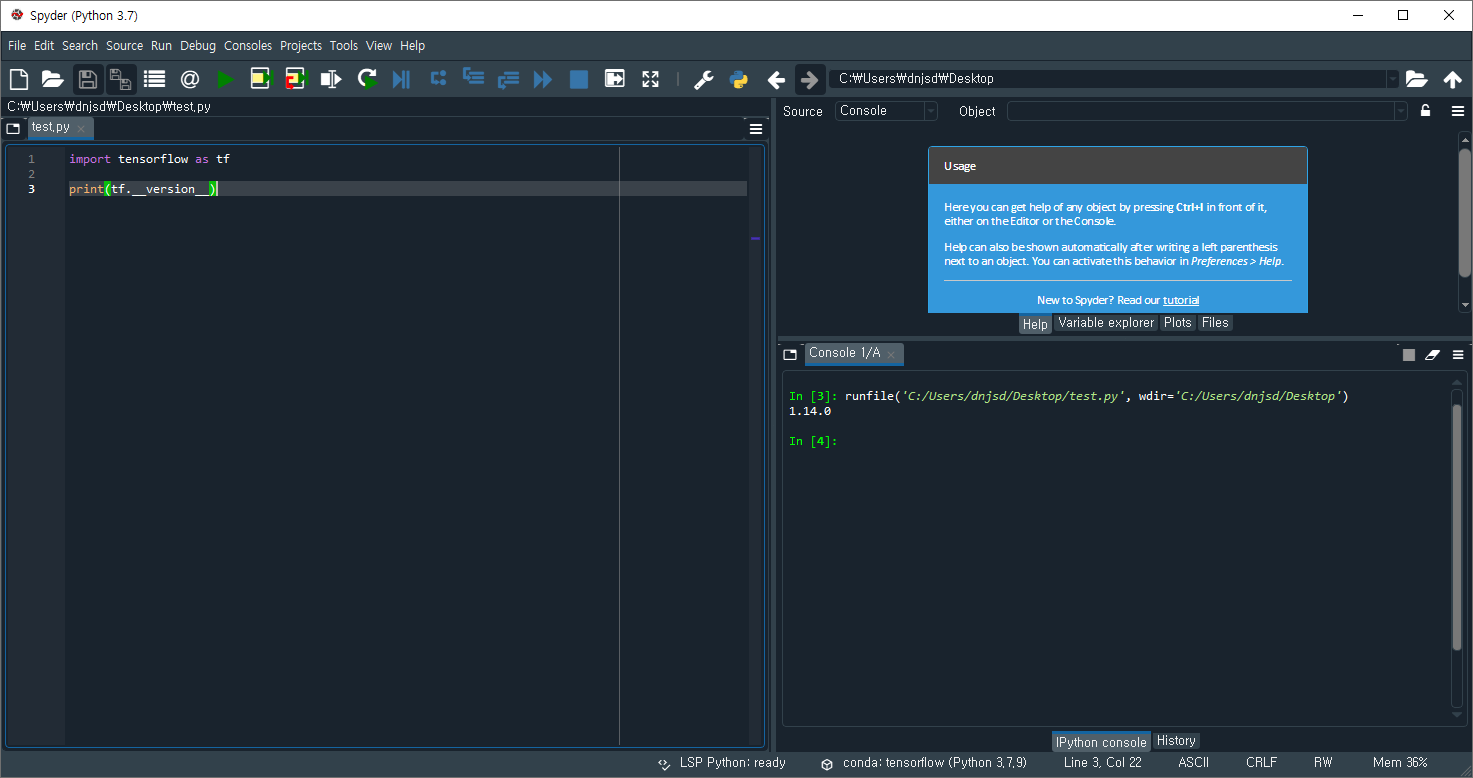Interrupt the kernel stop icon
This screenshot has width=1473, height=778.
coord(1409,354)
